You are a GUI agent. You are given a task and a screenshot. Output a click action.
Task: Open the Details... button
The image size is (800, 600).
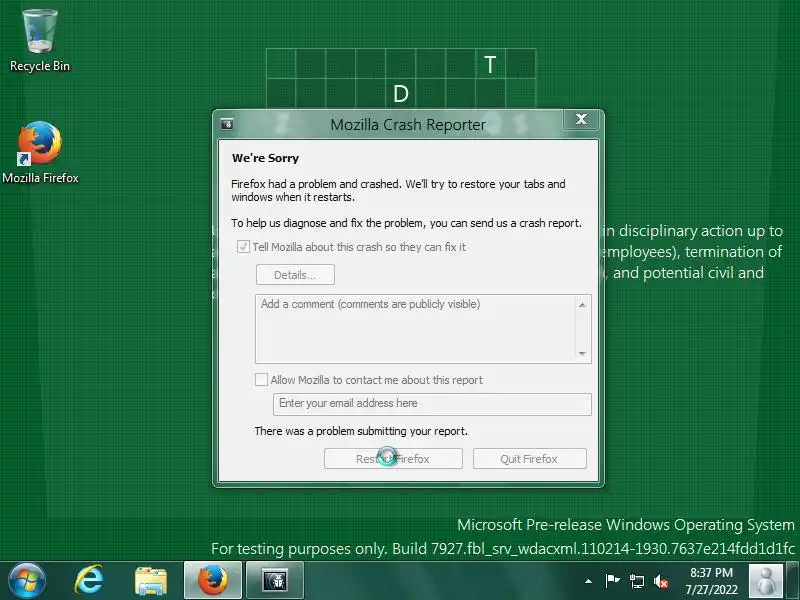(x=295, y=275)
